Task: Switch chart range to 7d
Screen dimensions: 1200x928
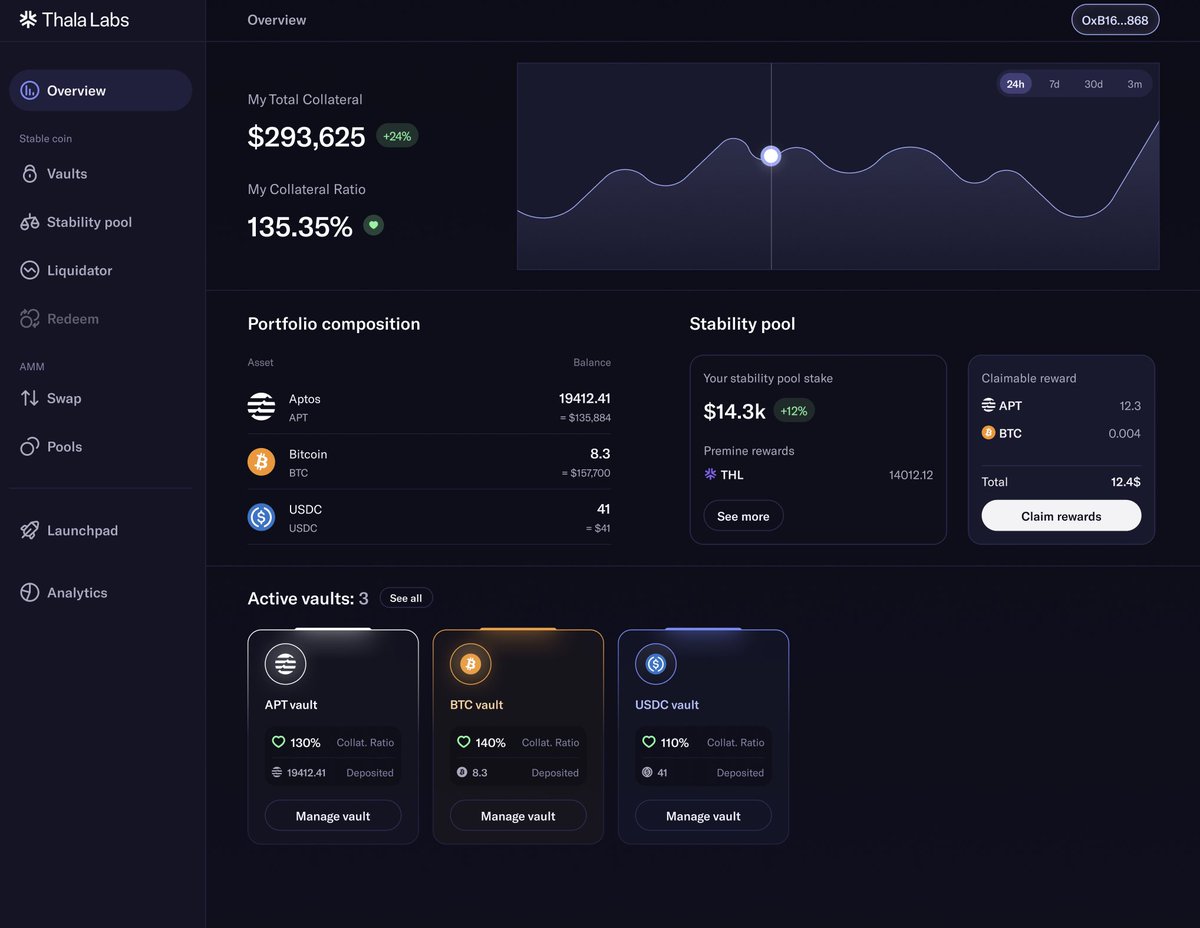Action: pyautogui.click(x=1054, y=84)
